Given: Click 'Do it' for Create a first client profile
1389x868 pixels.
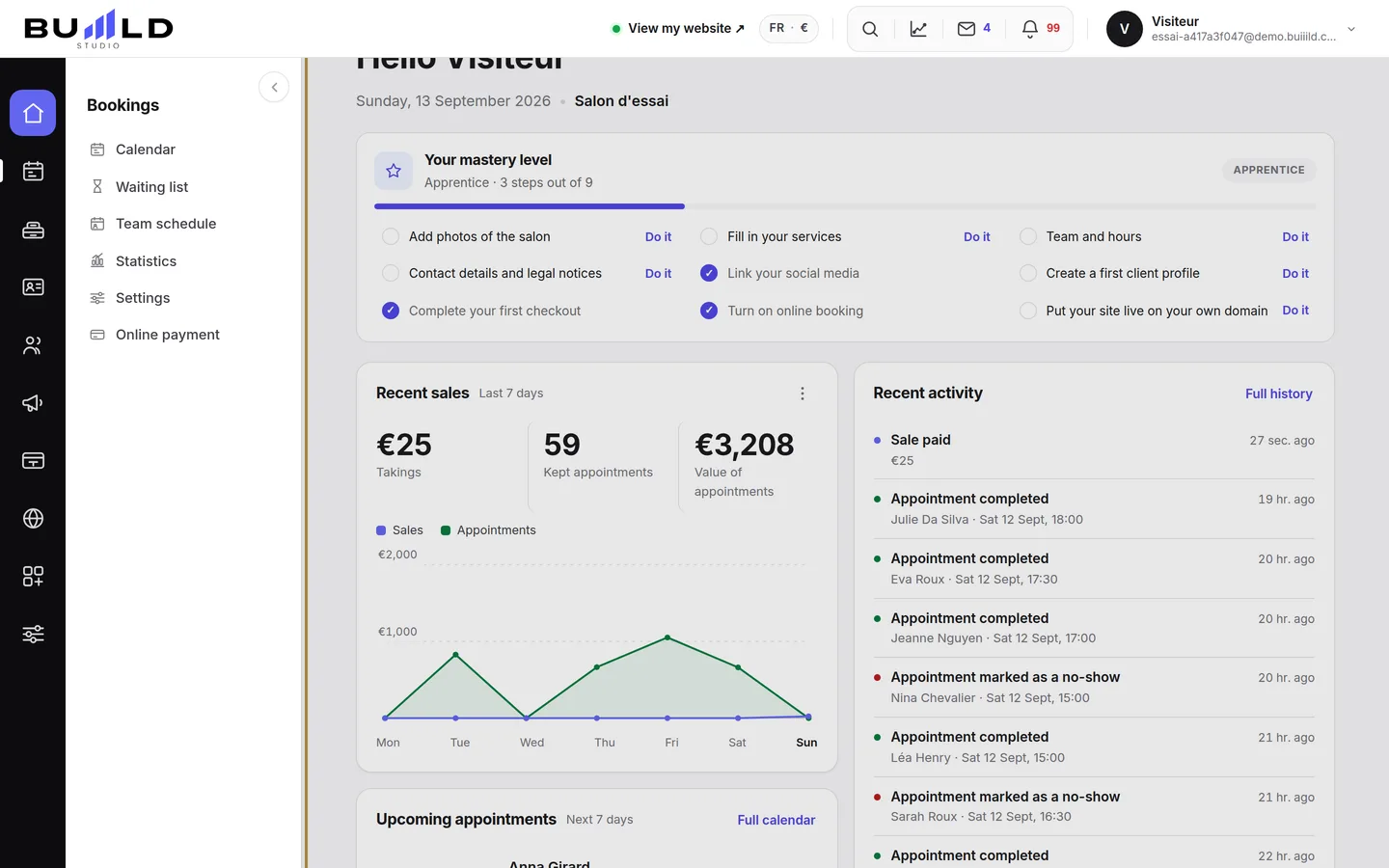Looking at the screenshot, I should pos(1295,273).
